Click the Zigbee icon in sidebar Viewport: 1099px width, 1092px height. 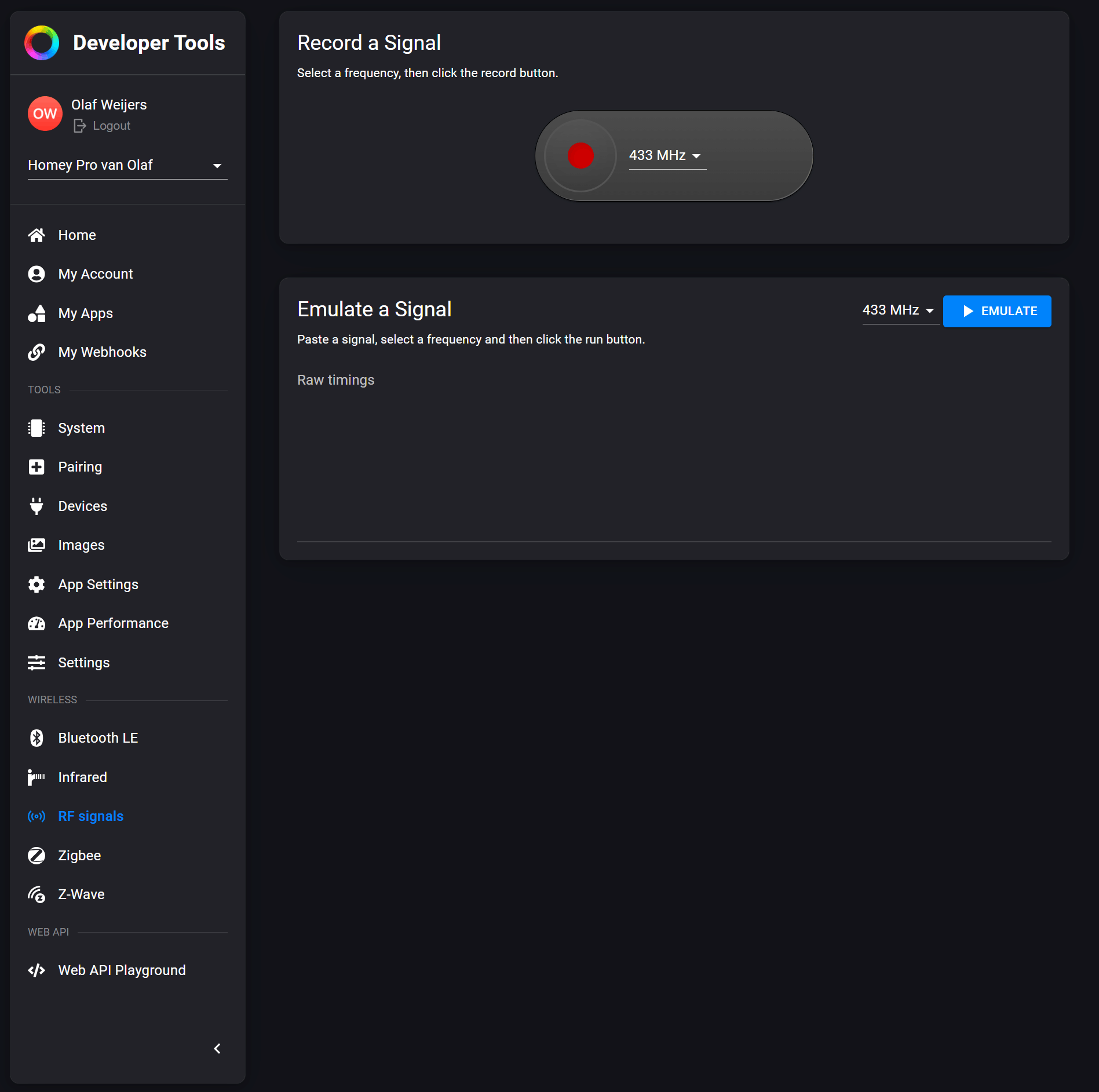[x=36, y=856]
